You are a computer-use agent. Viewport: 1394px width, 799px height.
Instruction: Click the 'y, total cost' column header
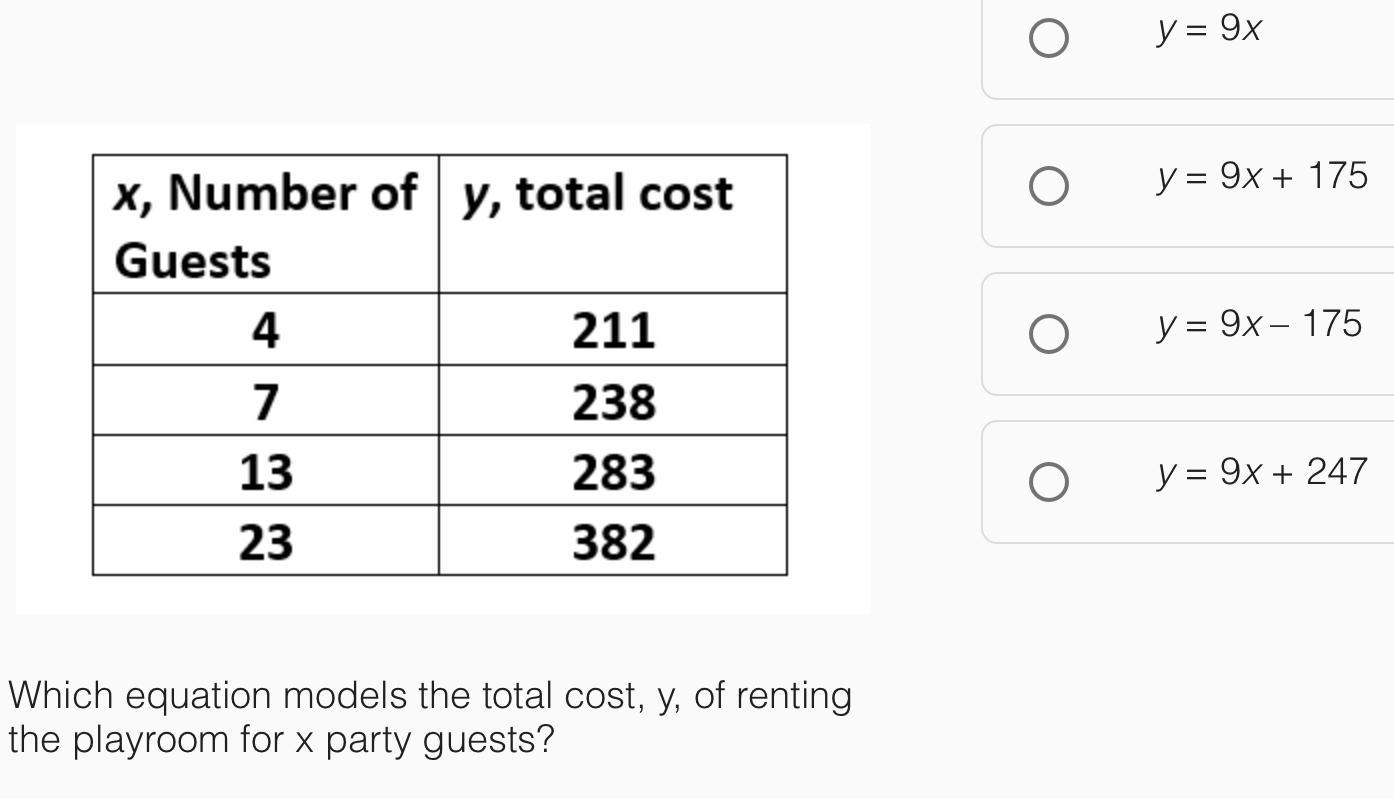tap(597, 194)
